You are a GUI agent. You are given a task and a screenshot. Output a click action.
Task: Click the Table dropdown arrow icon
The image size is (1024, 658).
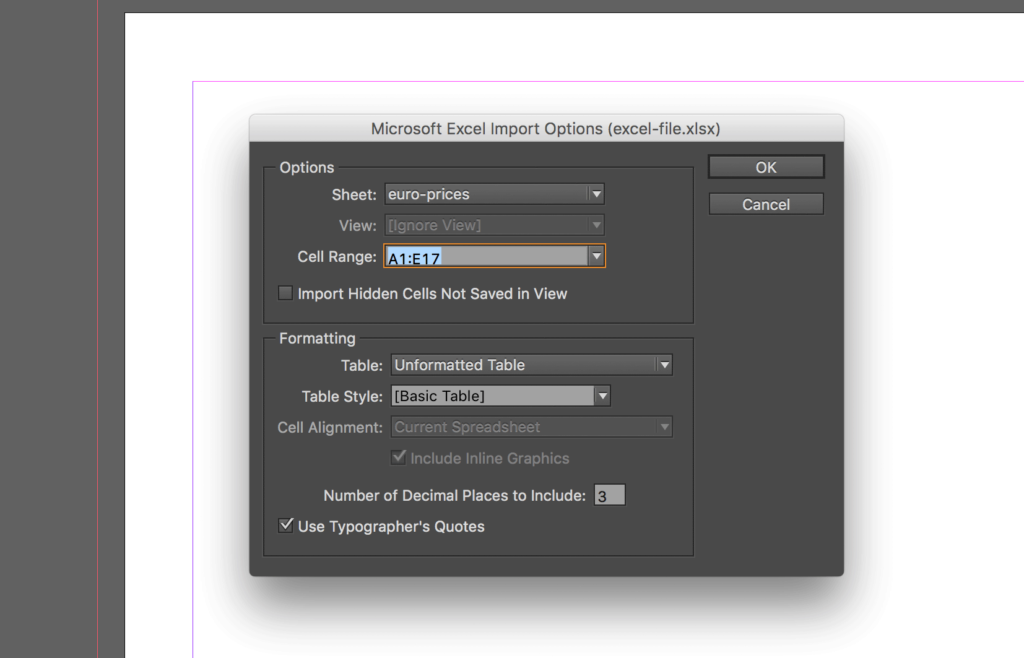coord(665,364)
